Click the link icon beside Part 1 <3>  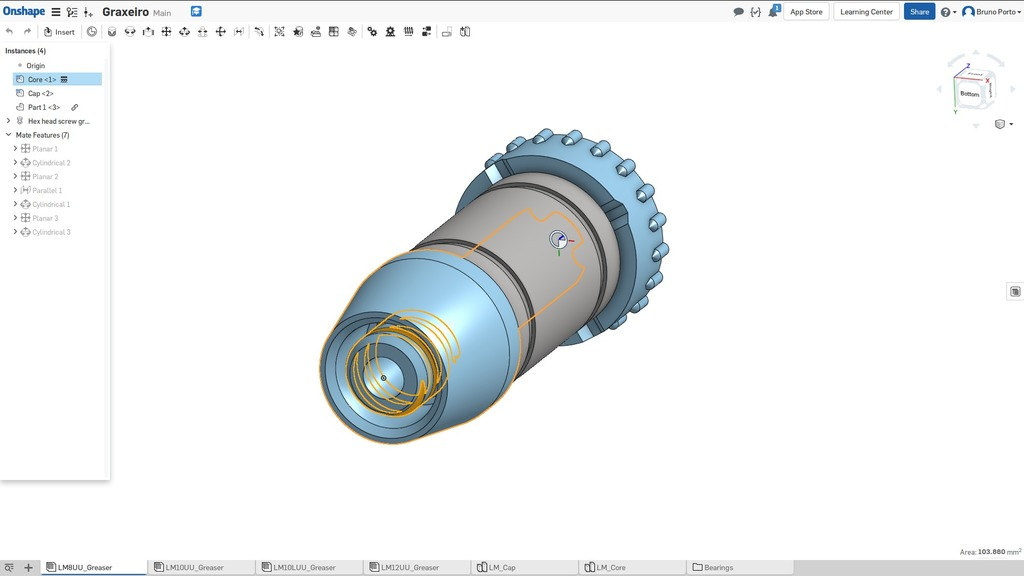click(x=74, y=107)
